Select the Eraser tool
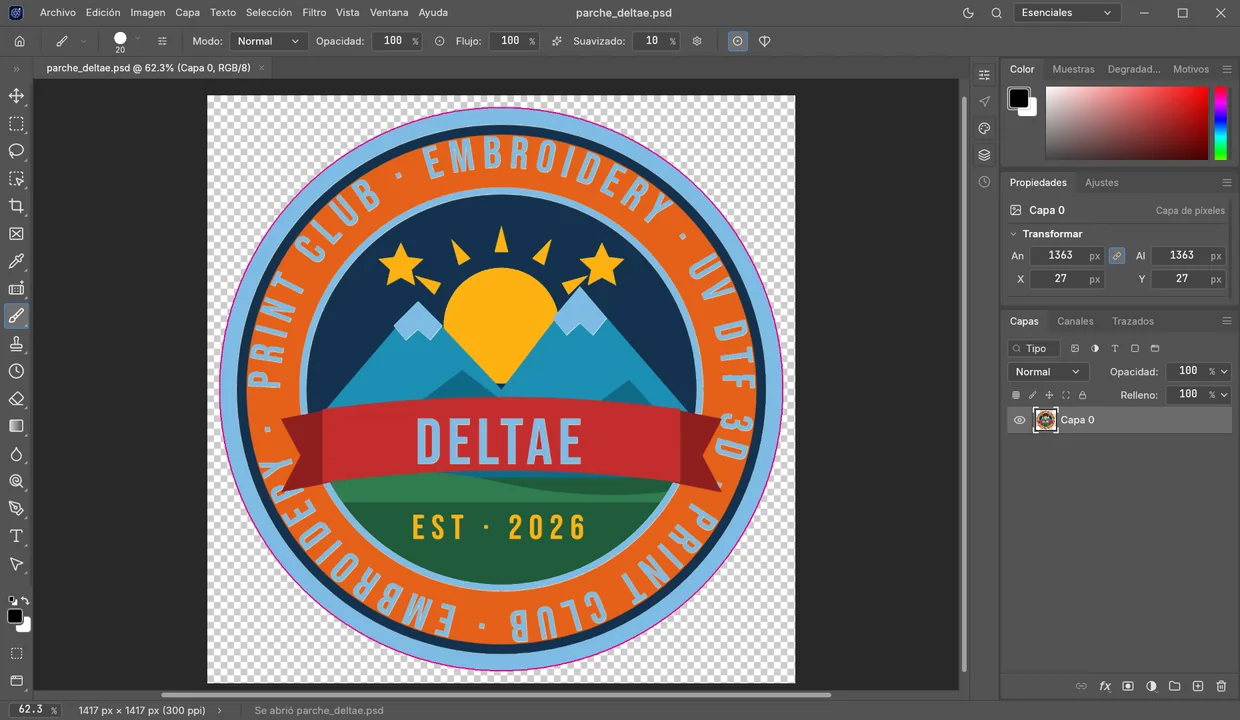The height and width of the screenshot is (720, 1240). click(16, 398)
